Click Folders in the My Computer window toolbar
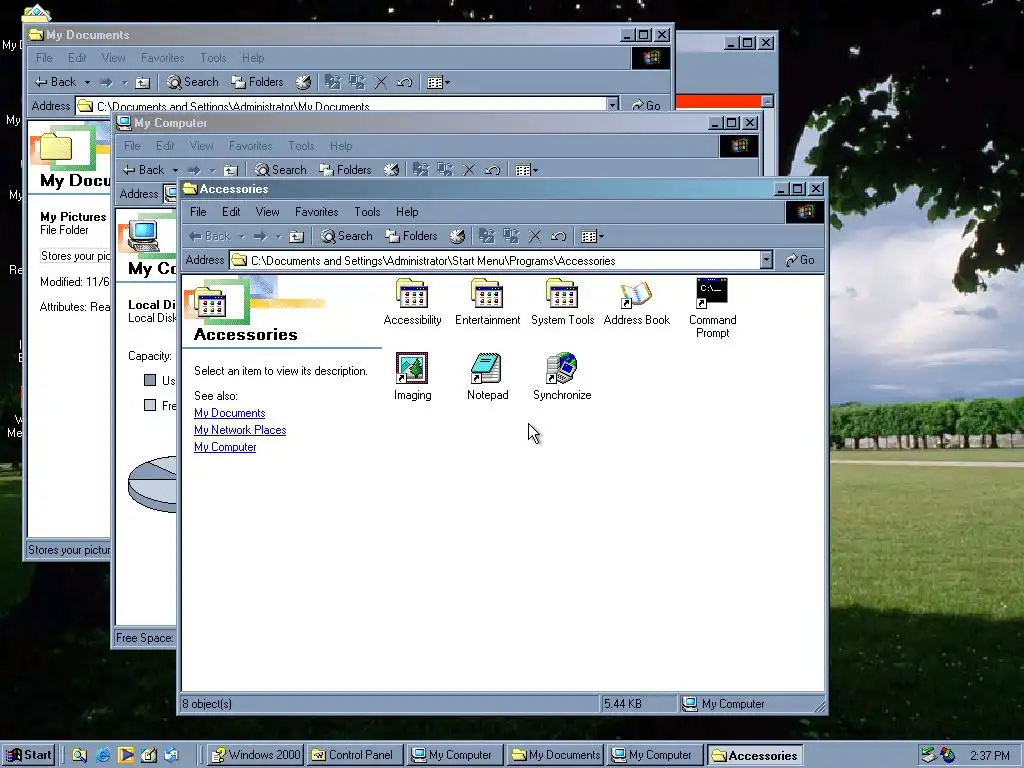 tap(345, 170)
